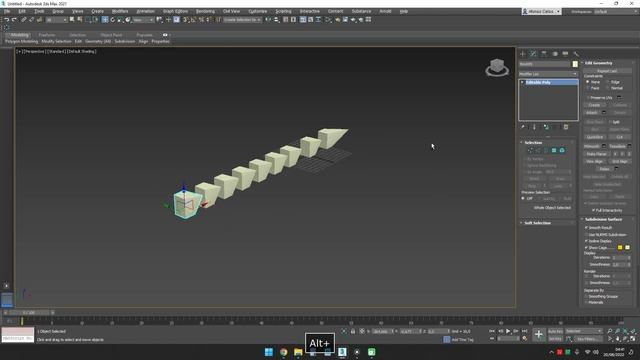The height and width of the screenshot is (360, 640).
Task: Activate the Select and Rotate tool
Action: (113, 20)
